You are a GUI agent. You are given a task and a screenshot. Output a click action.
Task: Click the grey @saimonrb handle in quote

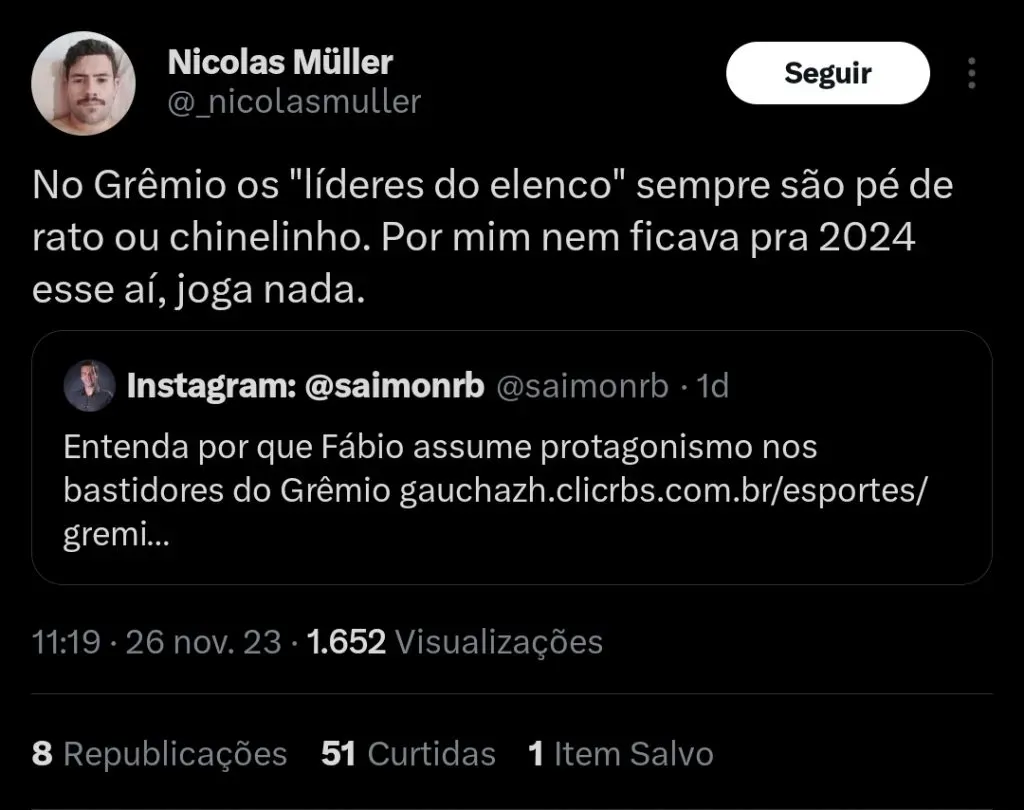coord(582,387)
